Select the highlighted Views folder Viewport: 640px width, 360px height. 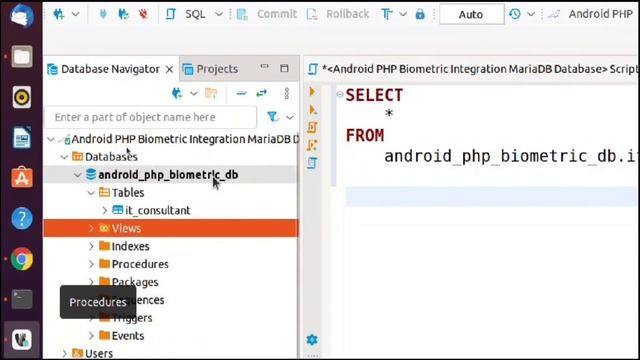tap(126, 228)
